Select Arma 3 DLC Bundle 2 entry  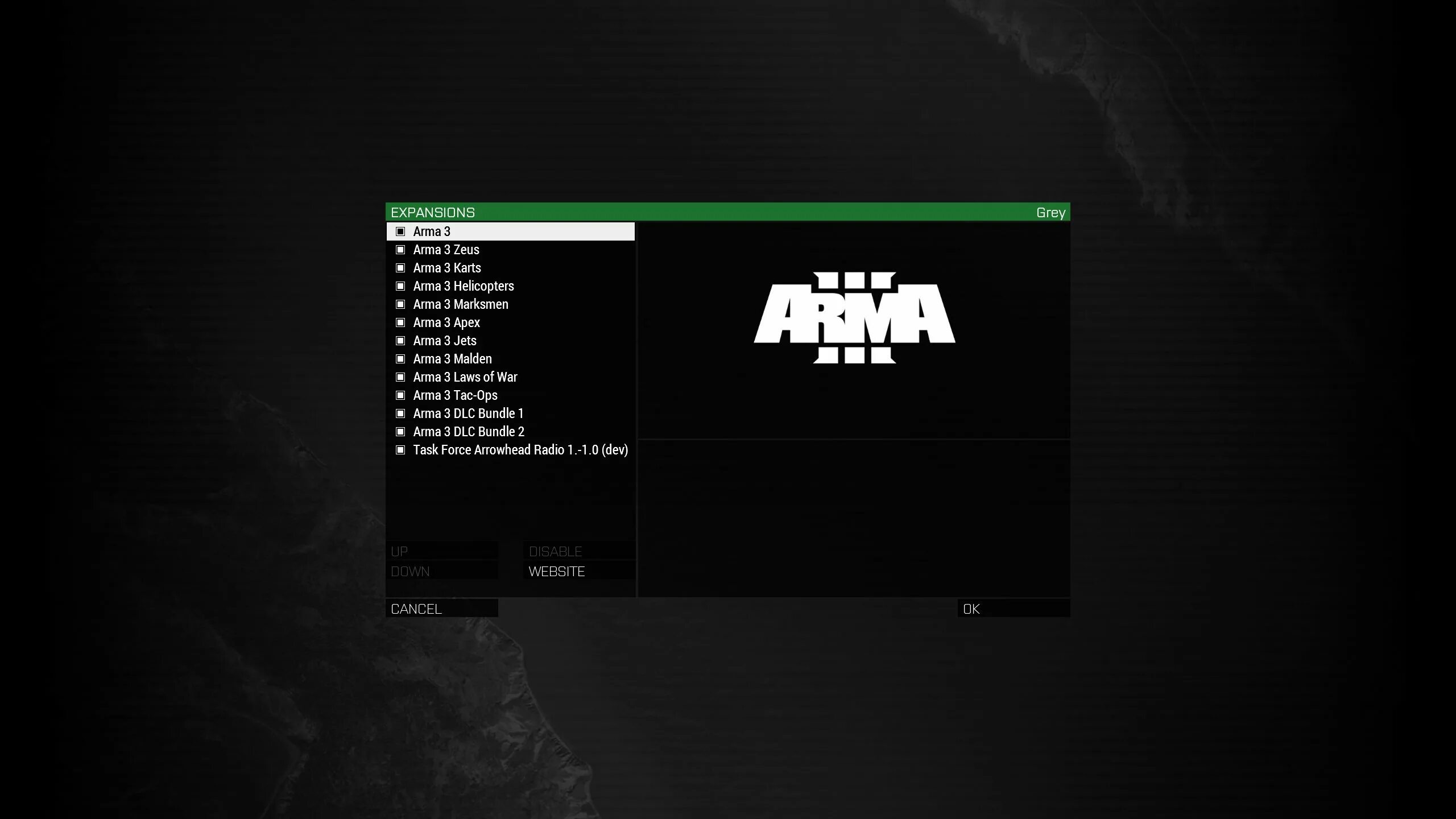tap(510, 432)
